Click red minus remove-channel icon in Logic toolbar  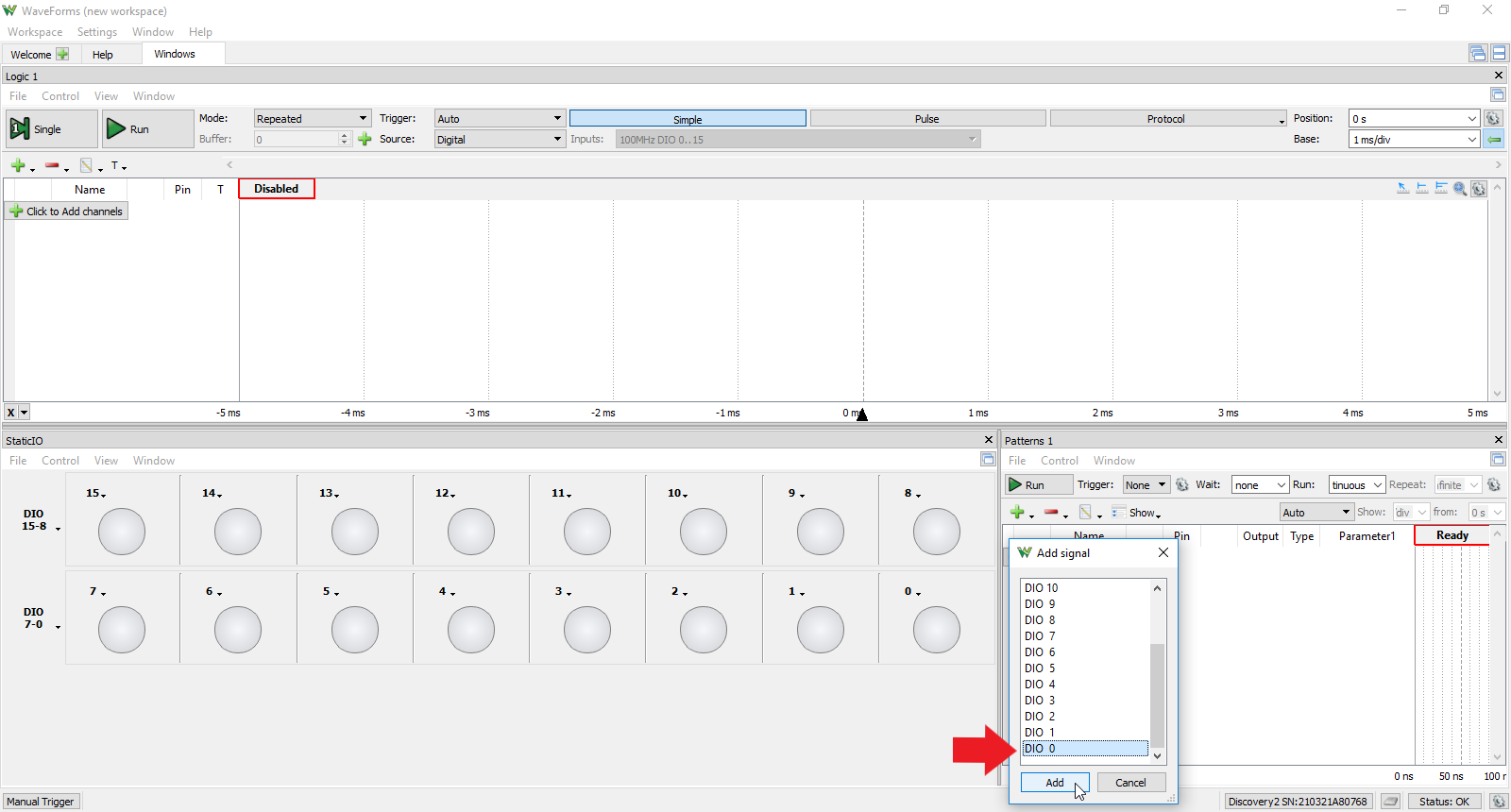click(52, 166)
